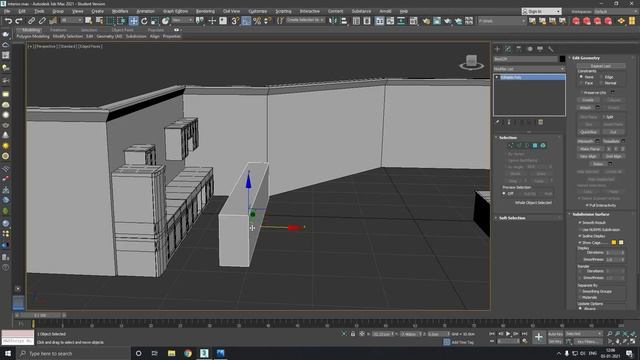This screenshot has width=640, height=360.
Task: Click Go to Start playback button
Action: (x=492, y=334)
